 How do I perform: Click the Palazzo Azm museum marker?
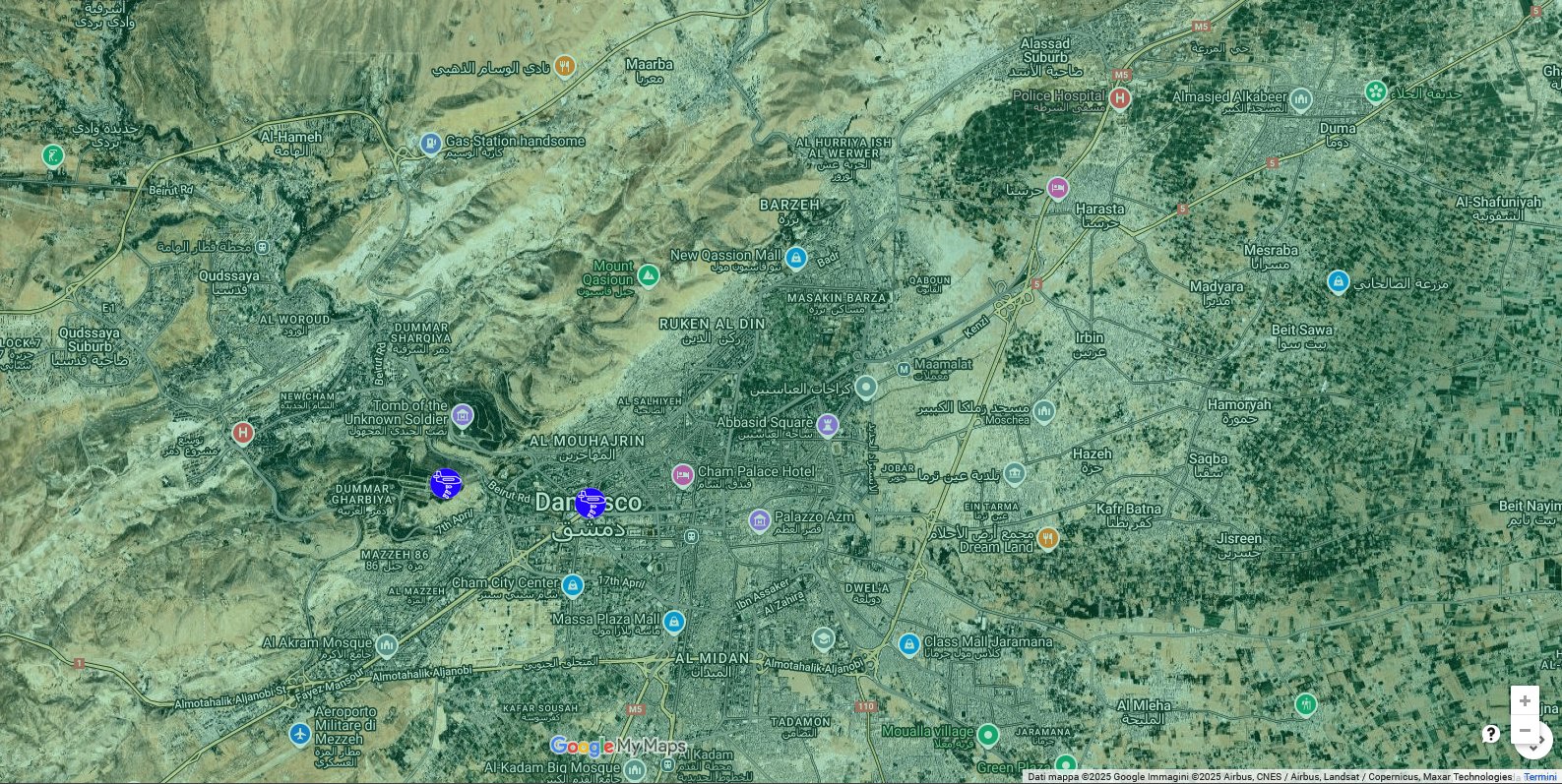coord(759,520)
